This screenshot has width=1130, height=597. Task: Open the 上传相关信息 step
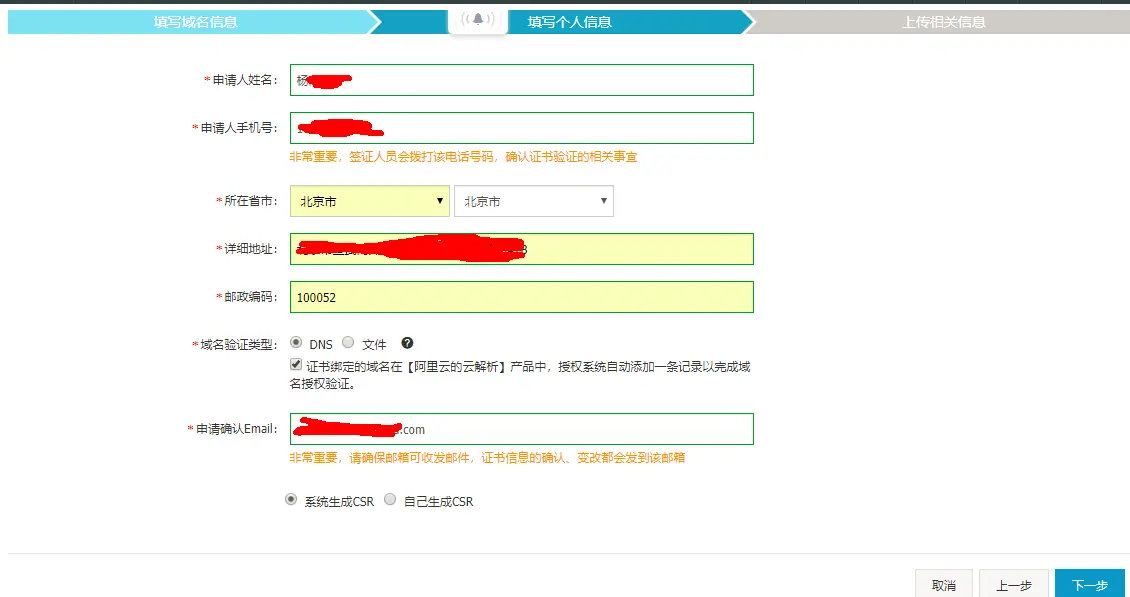(940, 19)
